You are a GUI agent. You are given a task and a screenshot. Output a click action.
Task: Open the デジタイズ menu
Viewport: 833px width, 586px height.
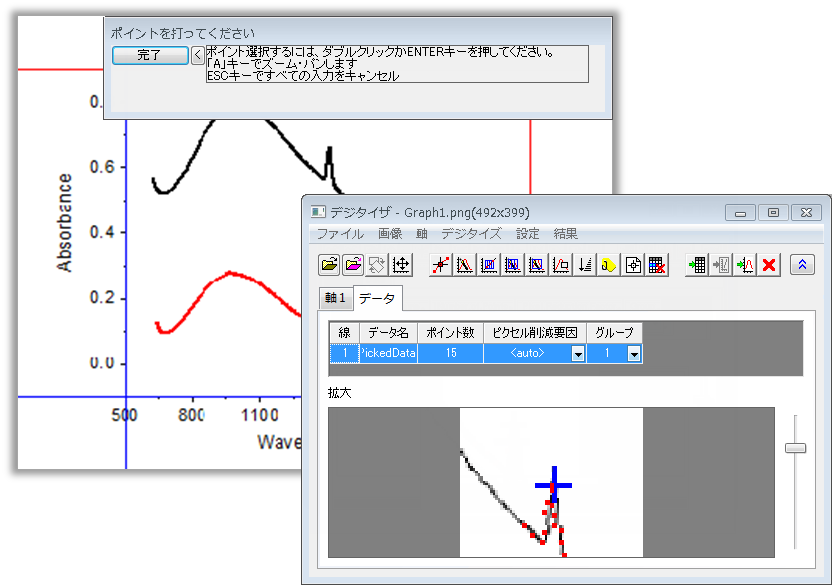[471, 234]
